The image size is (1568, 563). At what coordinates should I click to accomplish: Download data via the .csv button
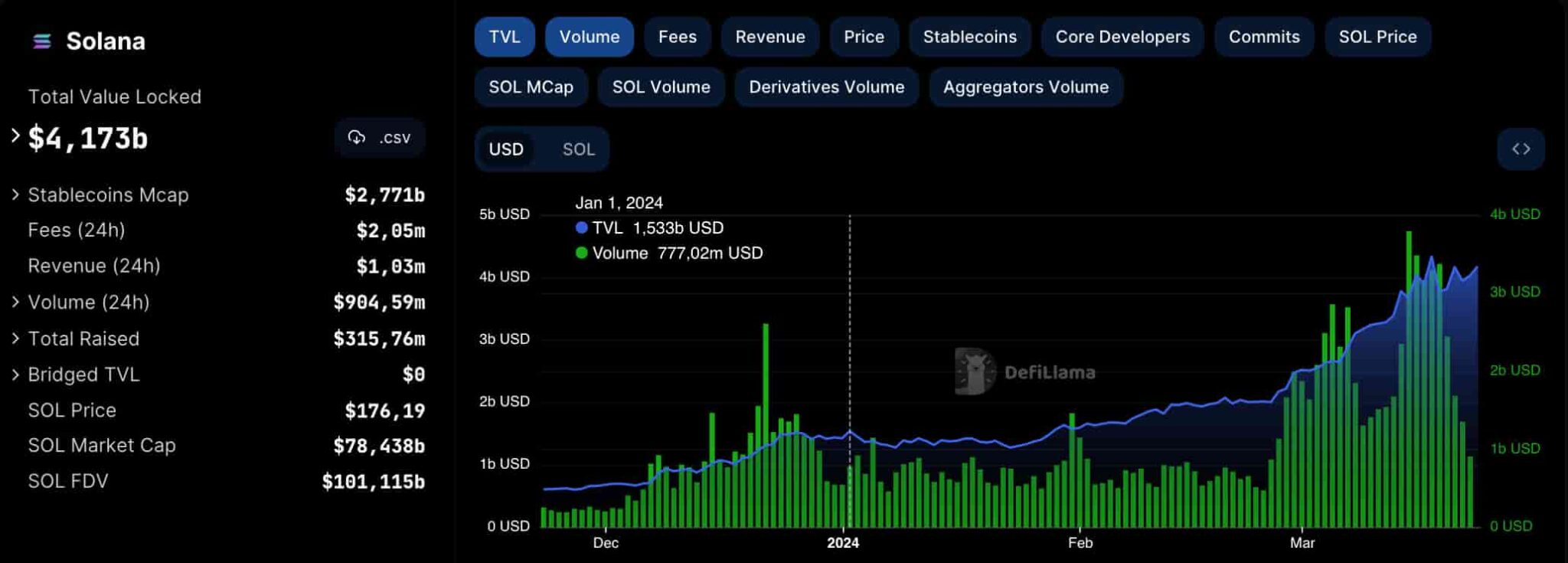(380, 138)
